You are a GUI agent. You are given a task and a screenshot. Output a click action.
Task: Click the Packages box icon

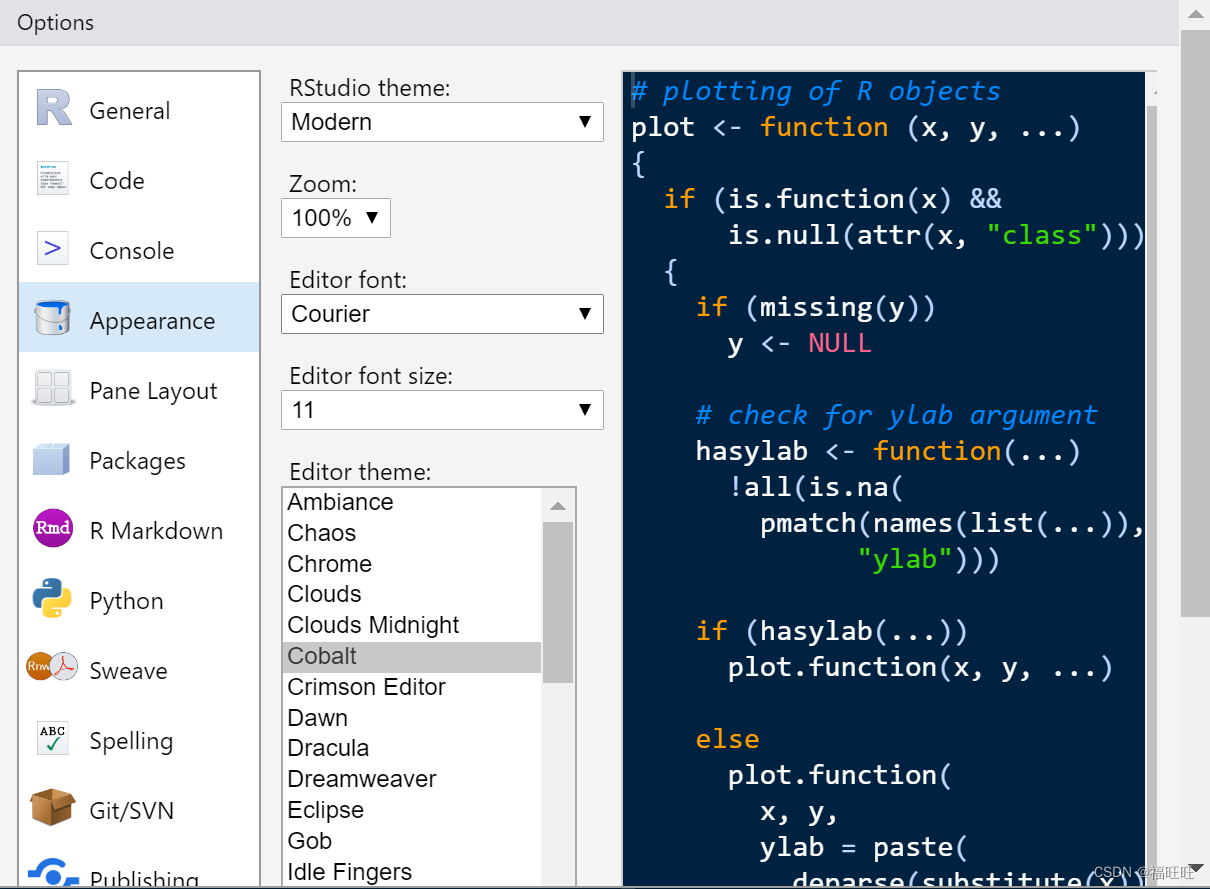point(51,458)
